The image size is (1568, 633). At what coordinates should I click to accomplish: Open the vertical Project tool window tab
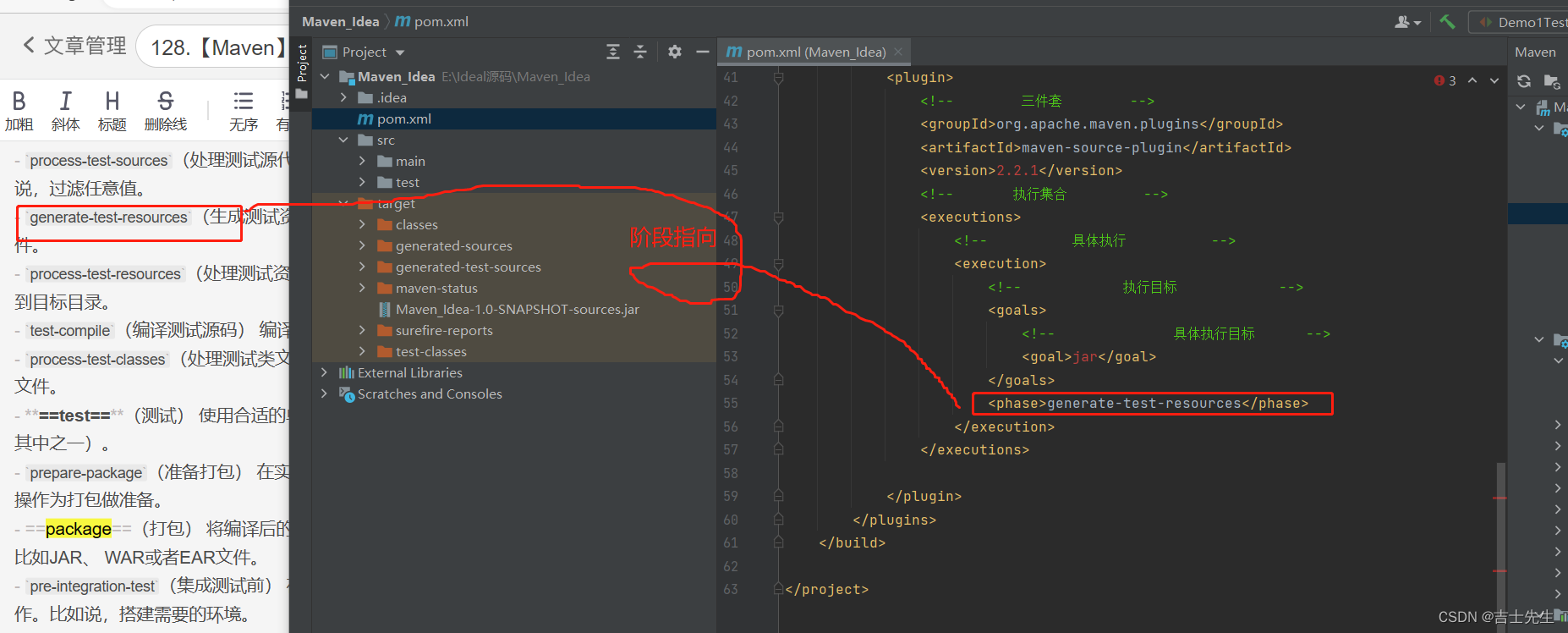point(302,64)
